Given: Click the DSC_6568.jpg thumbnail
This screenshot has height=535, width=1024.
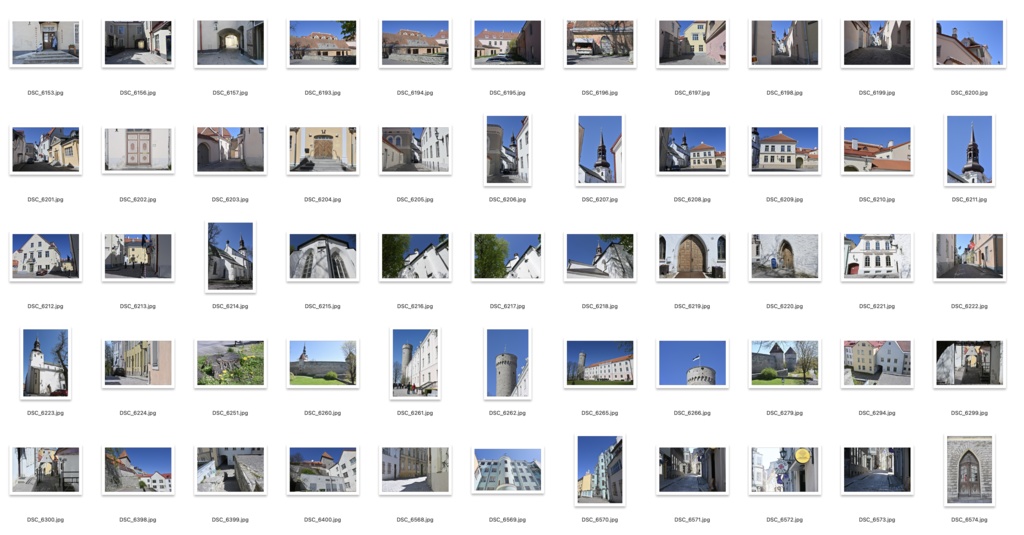Looking at the screenshot, I should coord(415,470).
